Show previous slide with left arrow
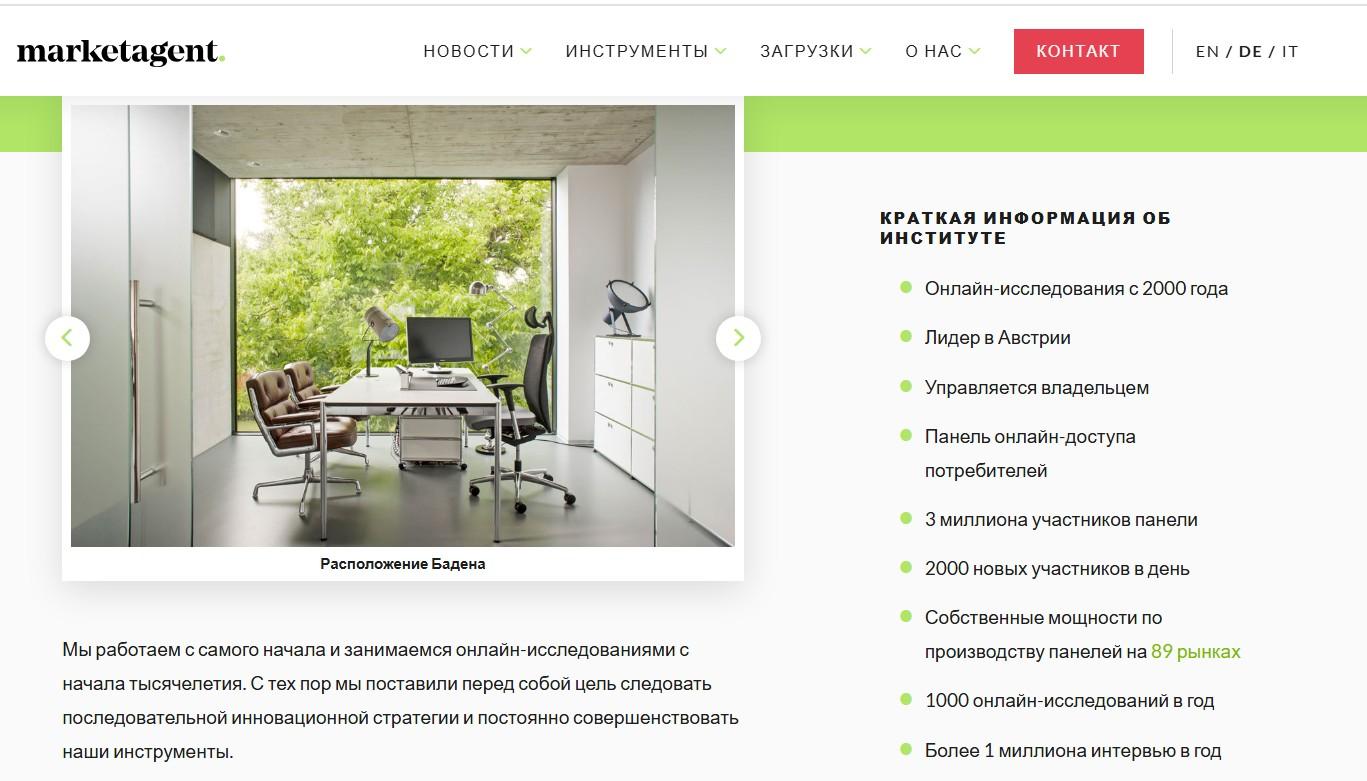1367x781 pixels. pos(68,338)
